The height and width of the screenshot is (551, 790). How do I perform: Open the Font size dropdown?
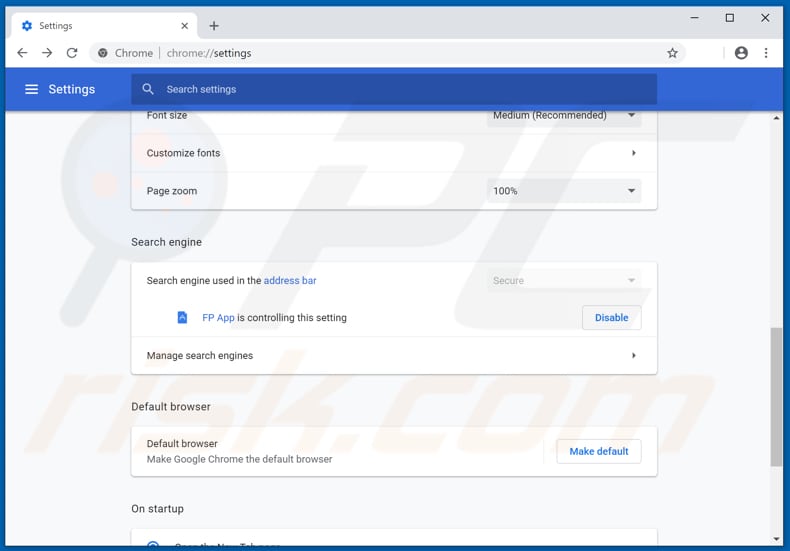564,115
